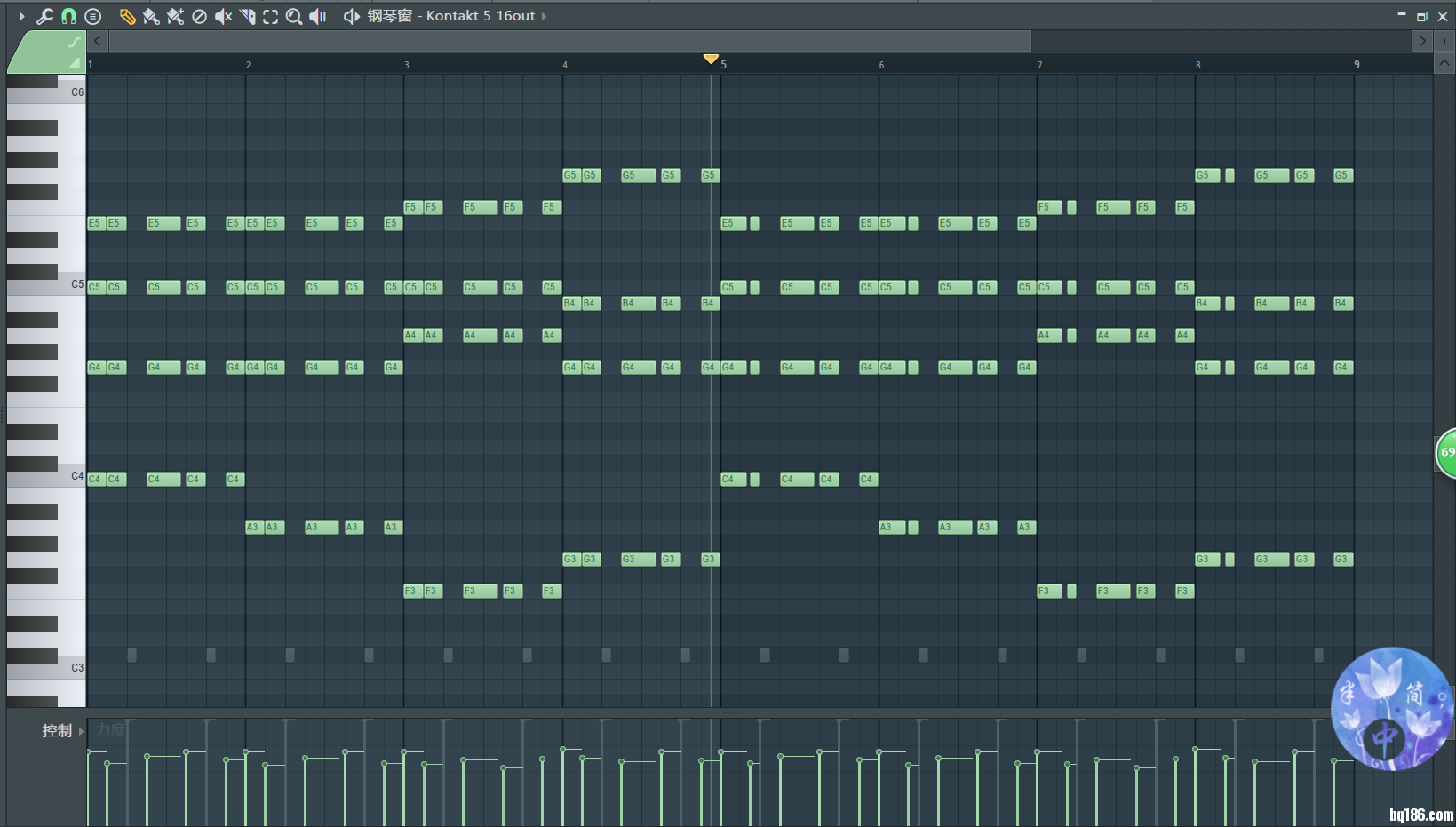Click the C5 piano key
Screen dimensions: 1456x827
46,285
